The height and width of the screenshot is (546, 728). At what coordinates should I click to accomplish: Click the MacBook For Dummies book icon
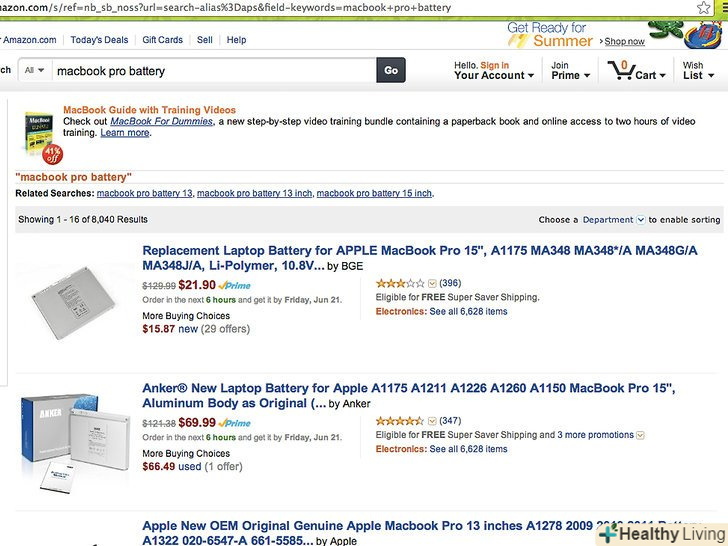coord(39,132)
